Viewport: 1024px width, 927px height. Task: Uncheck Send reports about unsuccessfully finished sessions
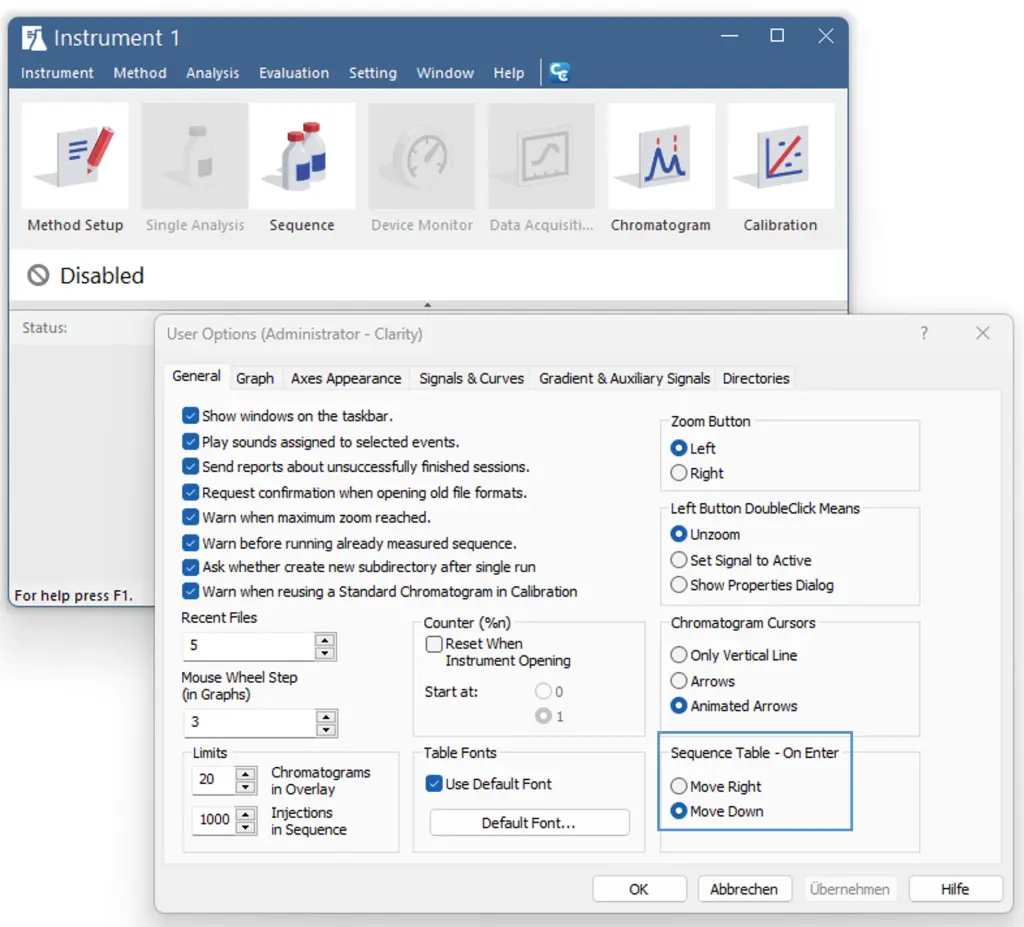point(190,466)
